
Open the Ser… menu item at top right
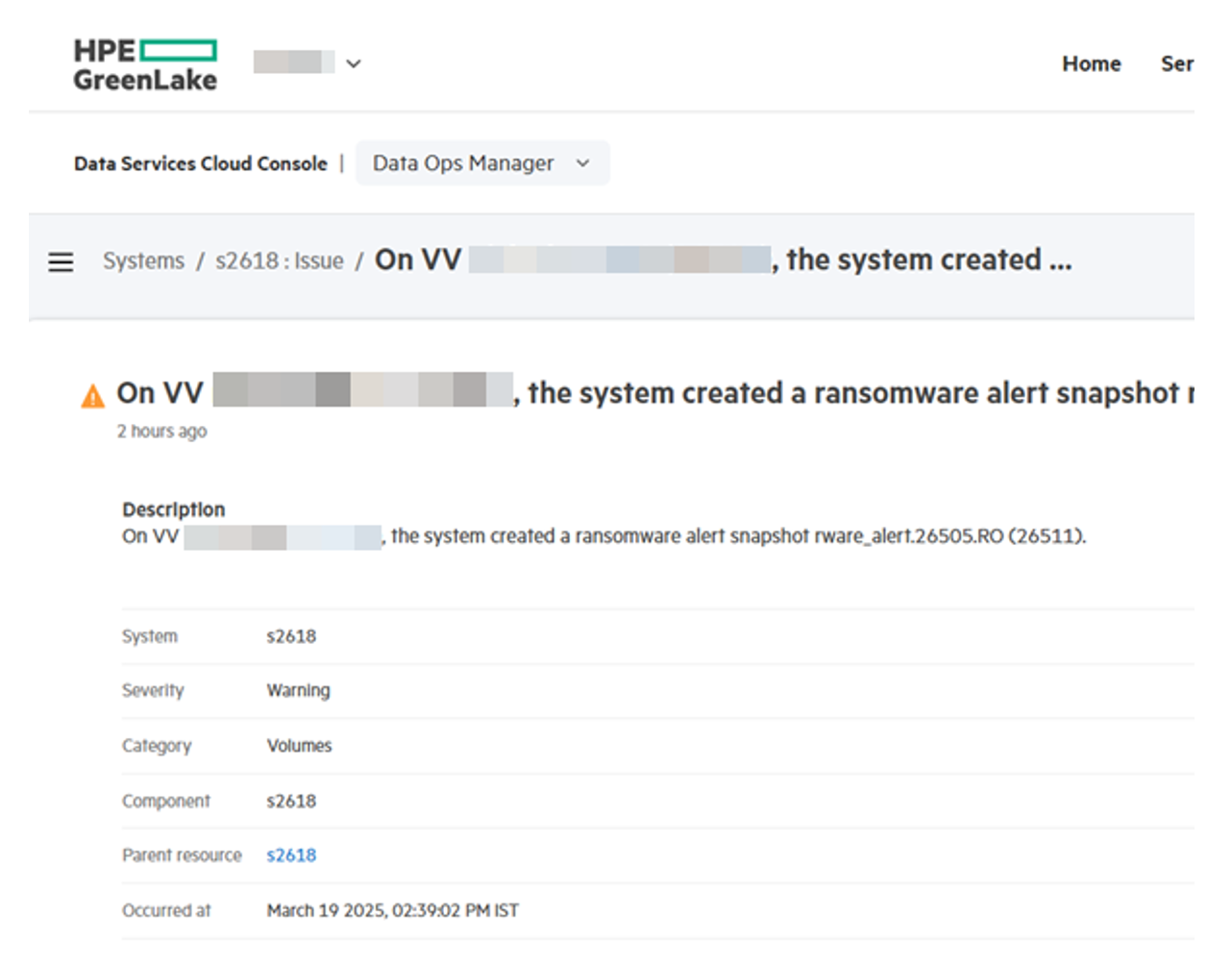click(1177, 63)
